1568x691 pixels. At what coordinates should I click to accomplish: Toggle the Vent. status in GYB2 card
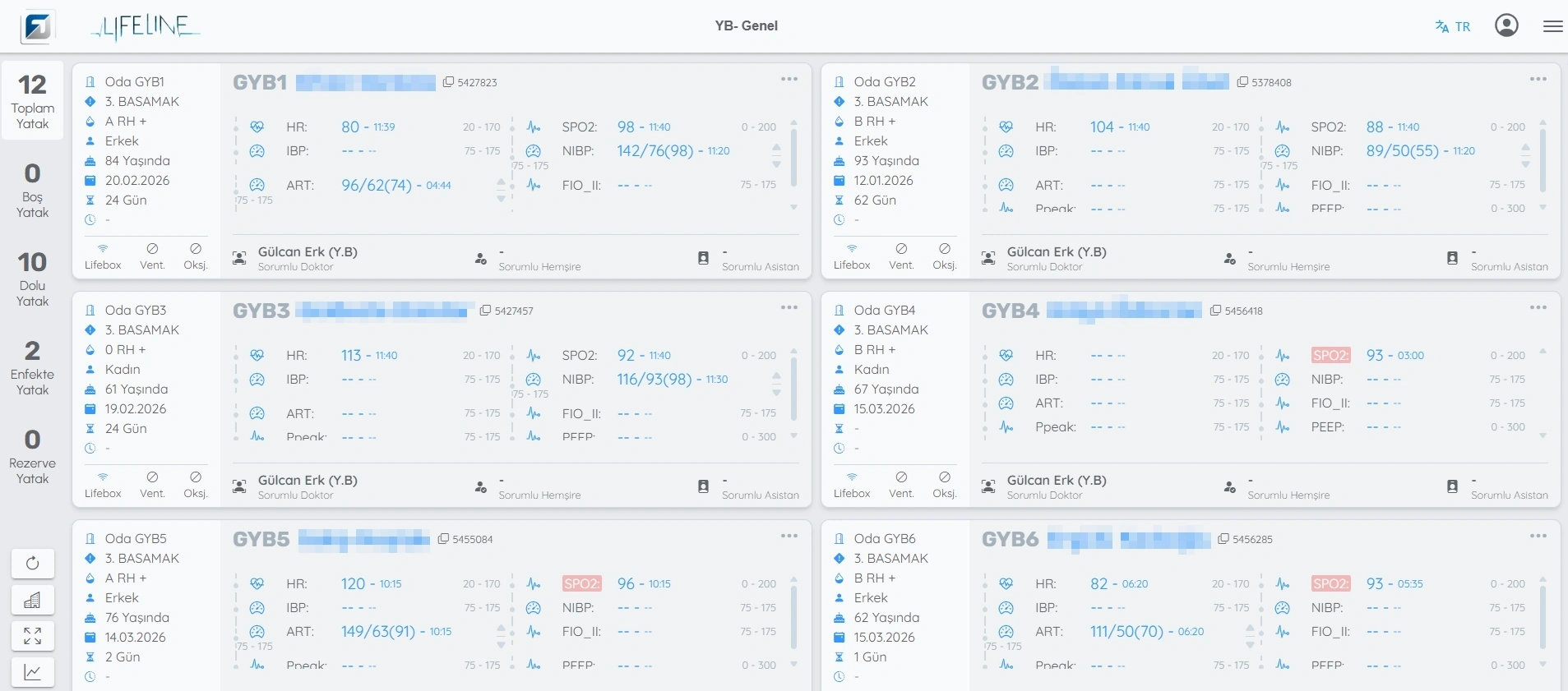coord(901,249)
